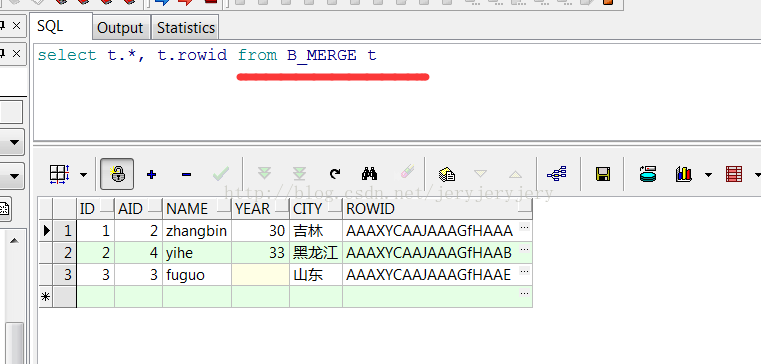Click the fetch last page icon
Image resolution: width=761 pixels, height=364 pixels.
[299, 173]
